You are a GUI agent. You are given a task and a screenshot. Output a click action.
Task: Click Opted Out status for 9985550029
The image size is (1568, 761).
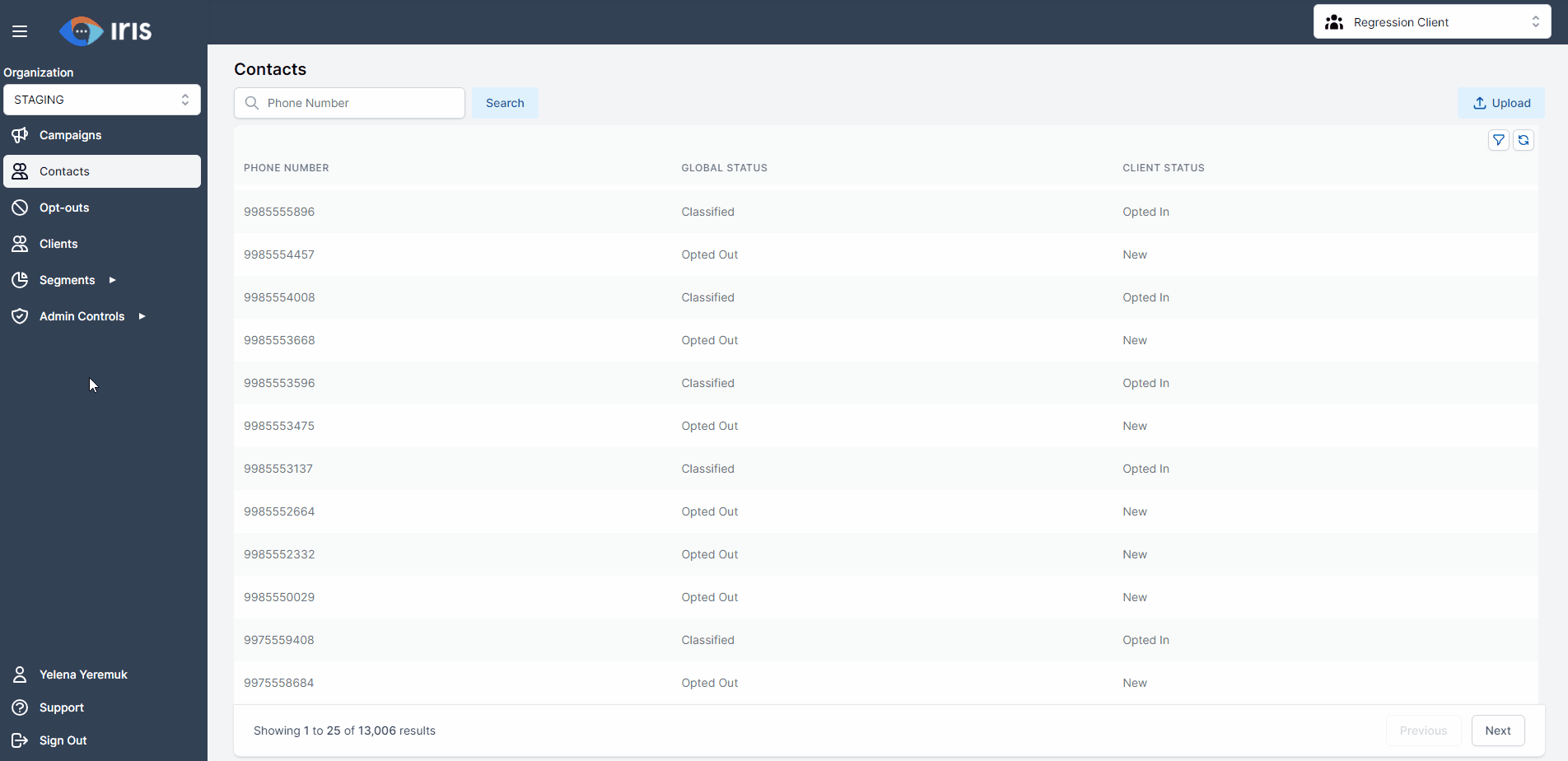pos(709,597)
